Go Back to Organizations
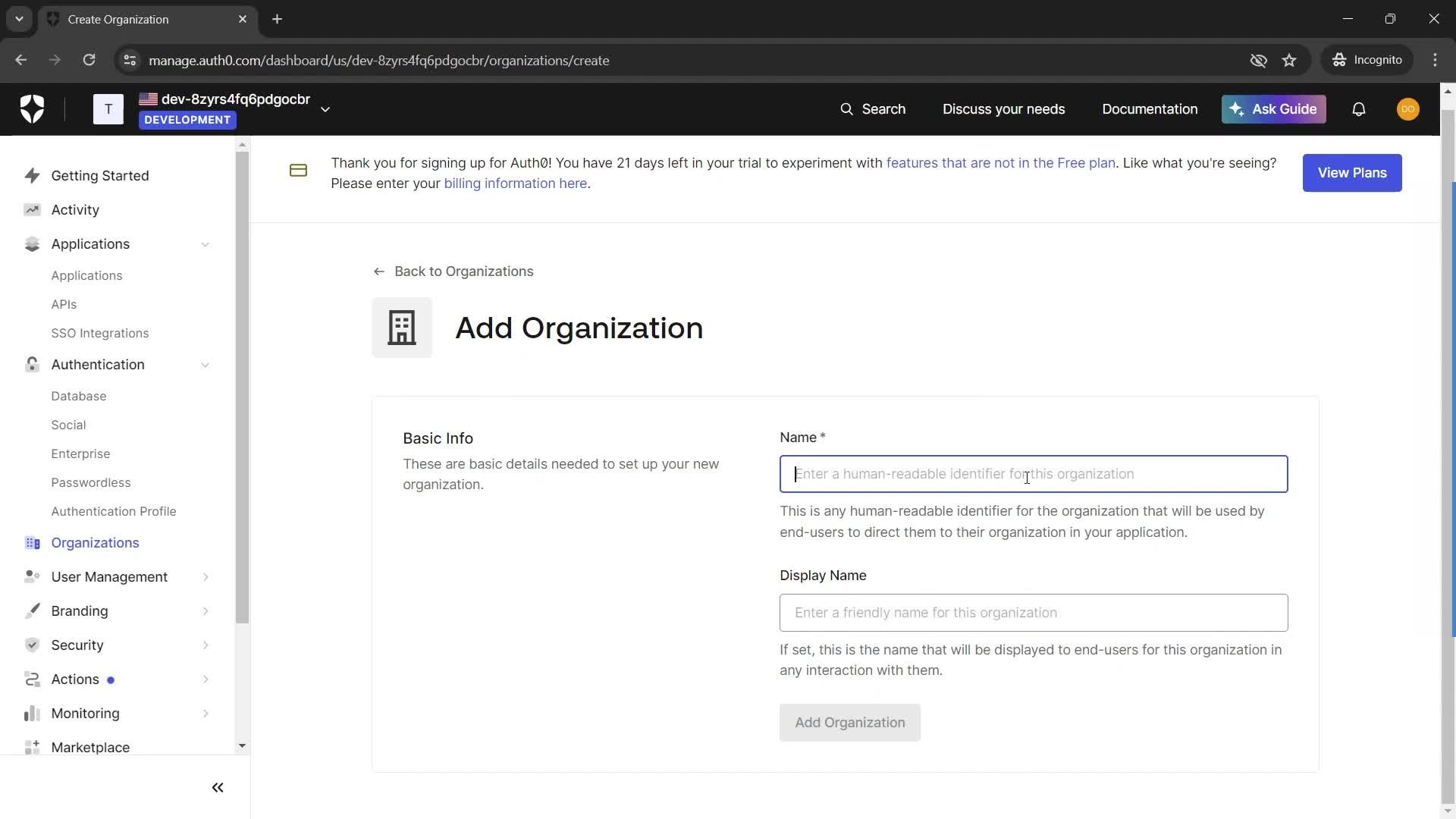 click(x=453, y=271)
